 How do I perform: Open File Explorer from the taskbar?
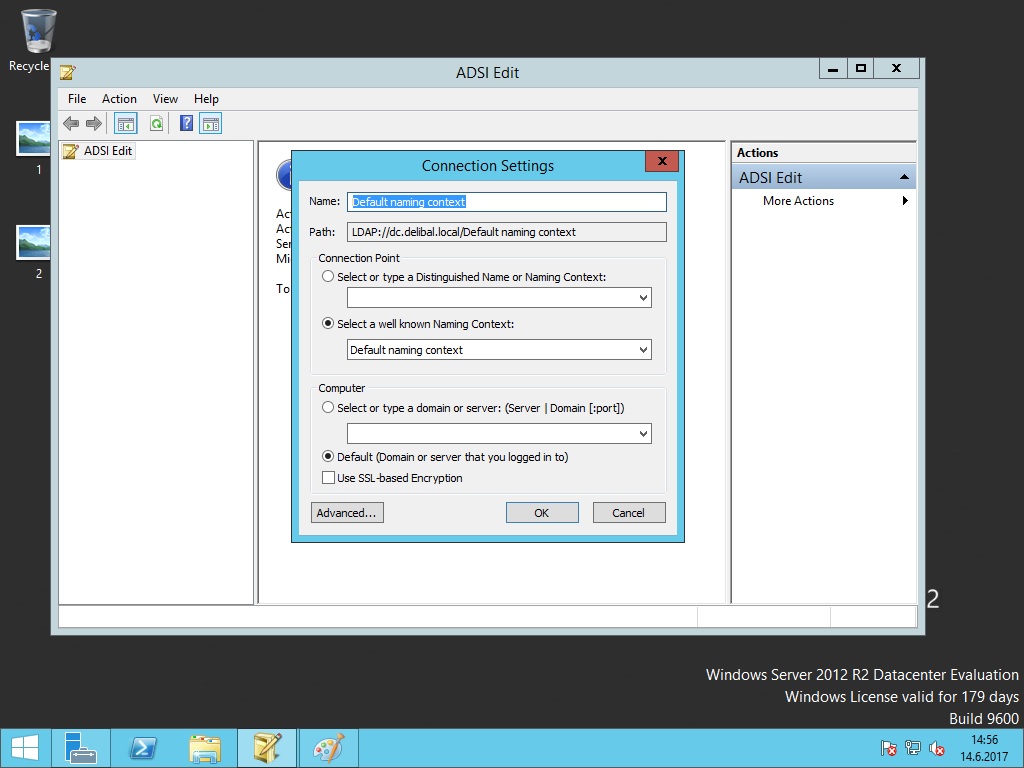coord(205,748)
